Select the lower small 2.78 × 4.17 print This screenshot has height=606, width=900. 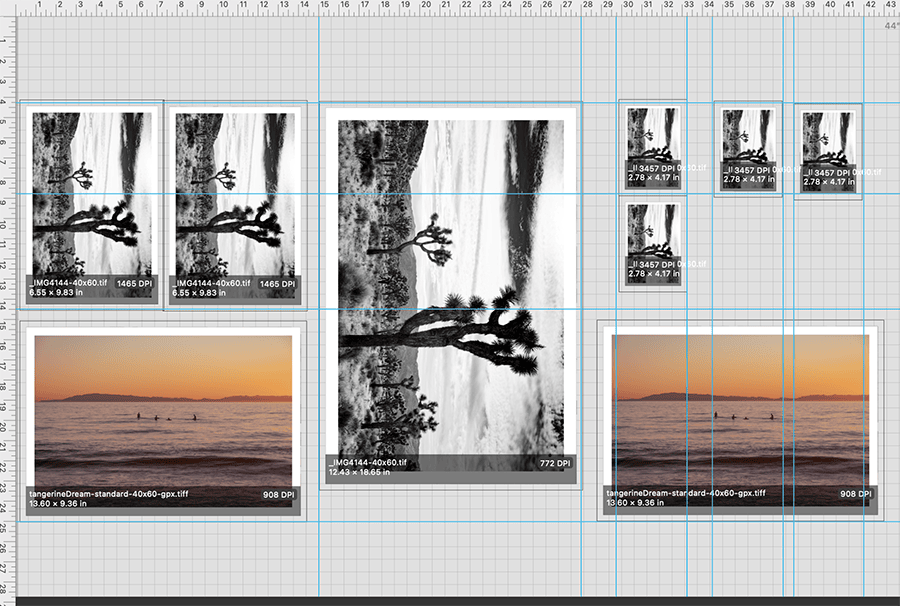coord(653,244)
